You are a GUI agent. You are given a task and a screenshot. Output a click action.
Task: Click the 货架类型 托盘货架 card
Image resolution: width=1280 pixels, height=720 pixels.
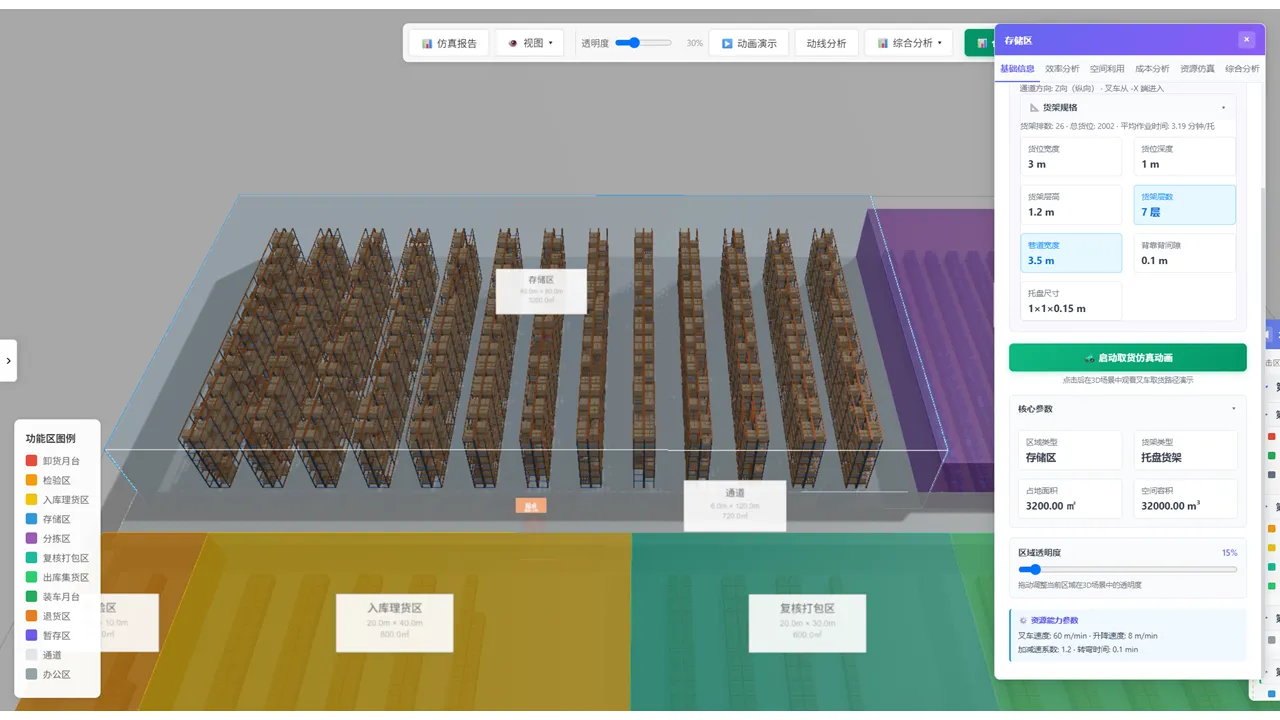pyautogui.click(x=1184, y=450)
